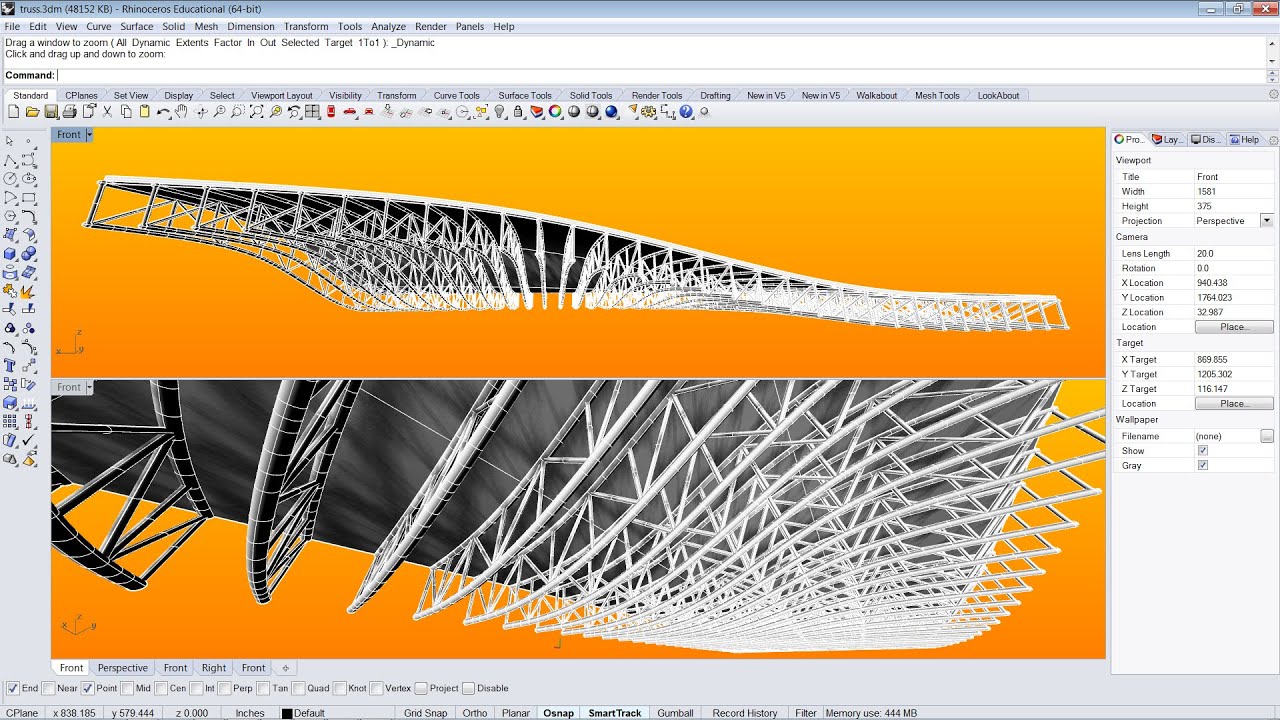Click the checkmark Check icon in sidebar

click(x=29, y=441)
